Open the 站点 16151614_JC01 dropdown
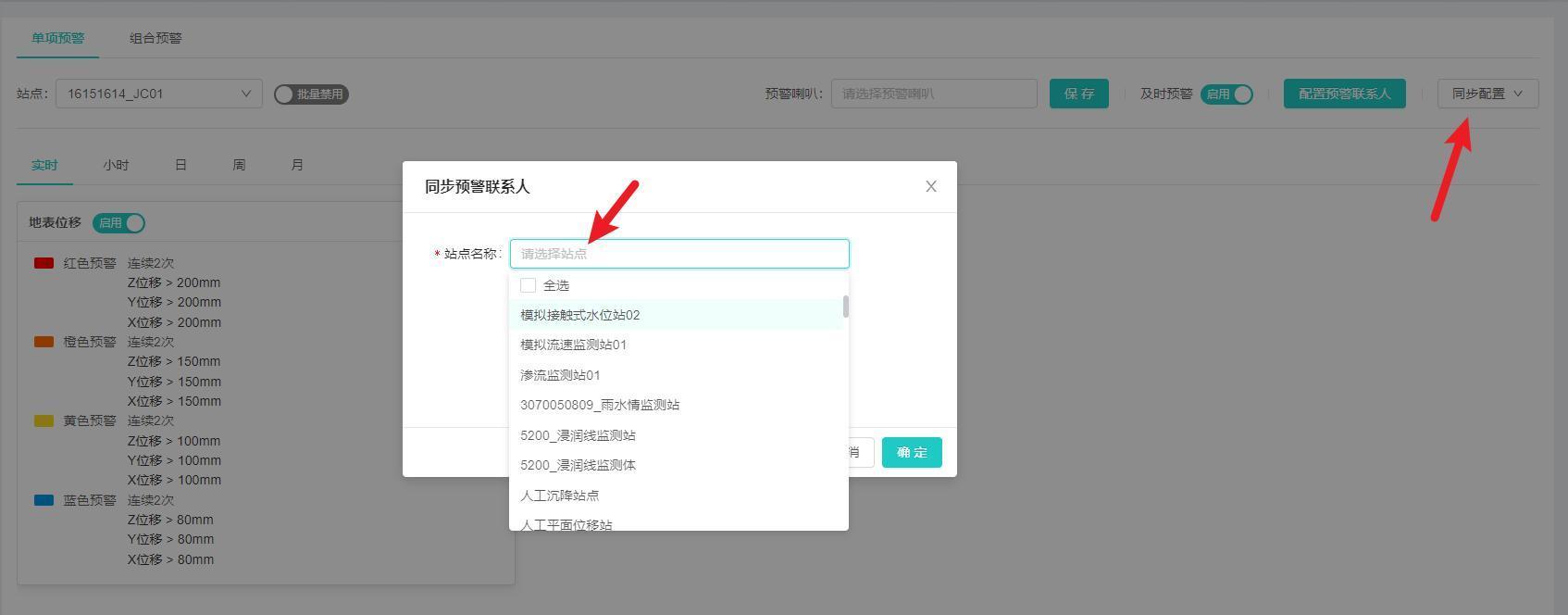 coord(158,94)
